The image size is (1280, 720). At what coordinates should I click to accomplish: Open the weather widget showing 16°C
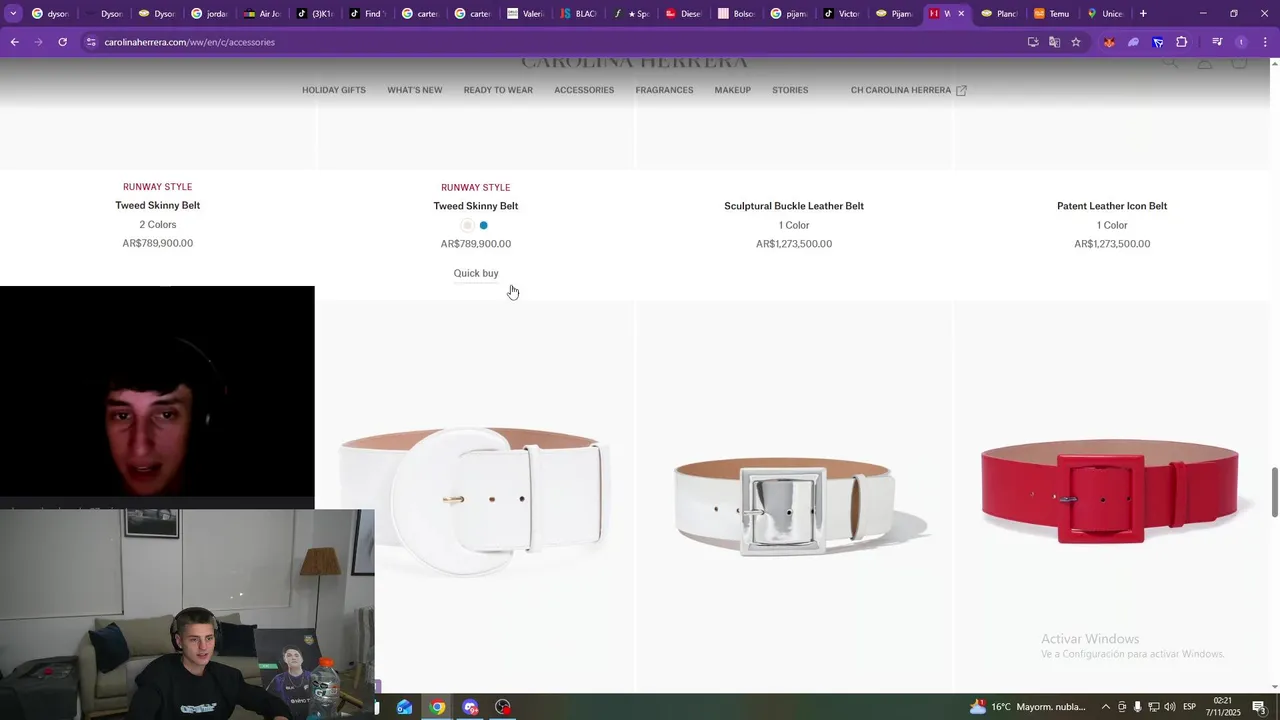point(1027,707)
